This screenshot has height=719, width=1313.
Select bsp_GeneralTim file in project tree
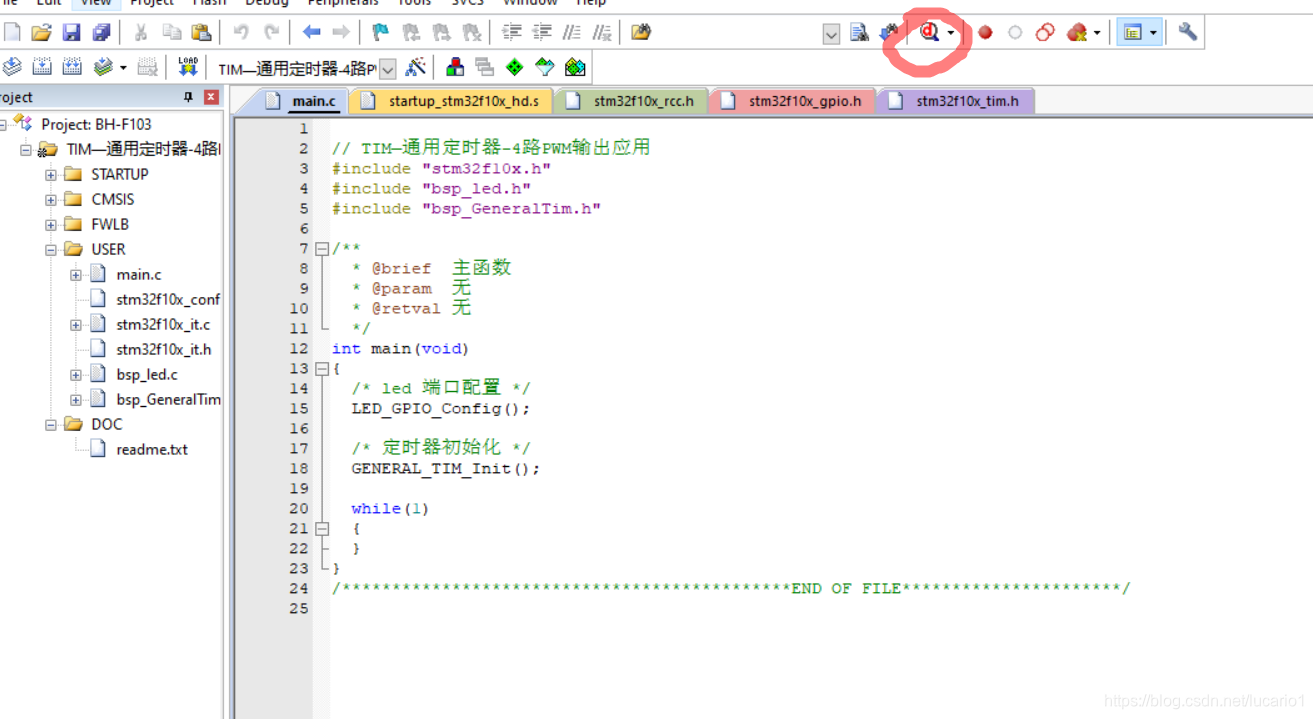point(168,399)
